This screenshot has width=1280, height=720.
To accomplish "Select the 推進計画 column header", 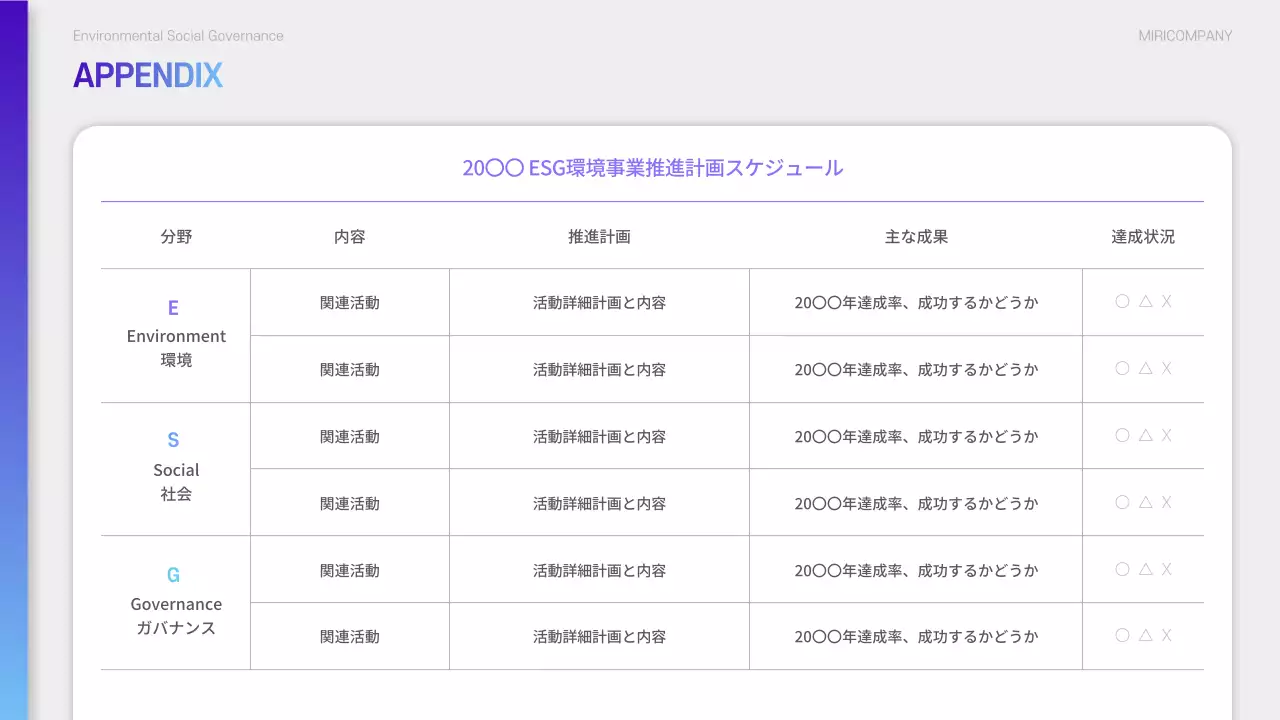I will point(599,237).
